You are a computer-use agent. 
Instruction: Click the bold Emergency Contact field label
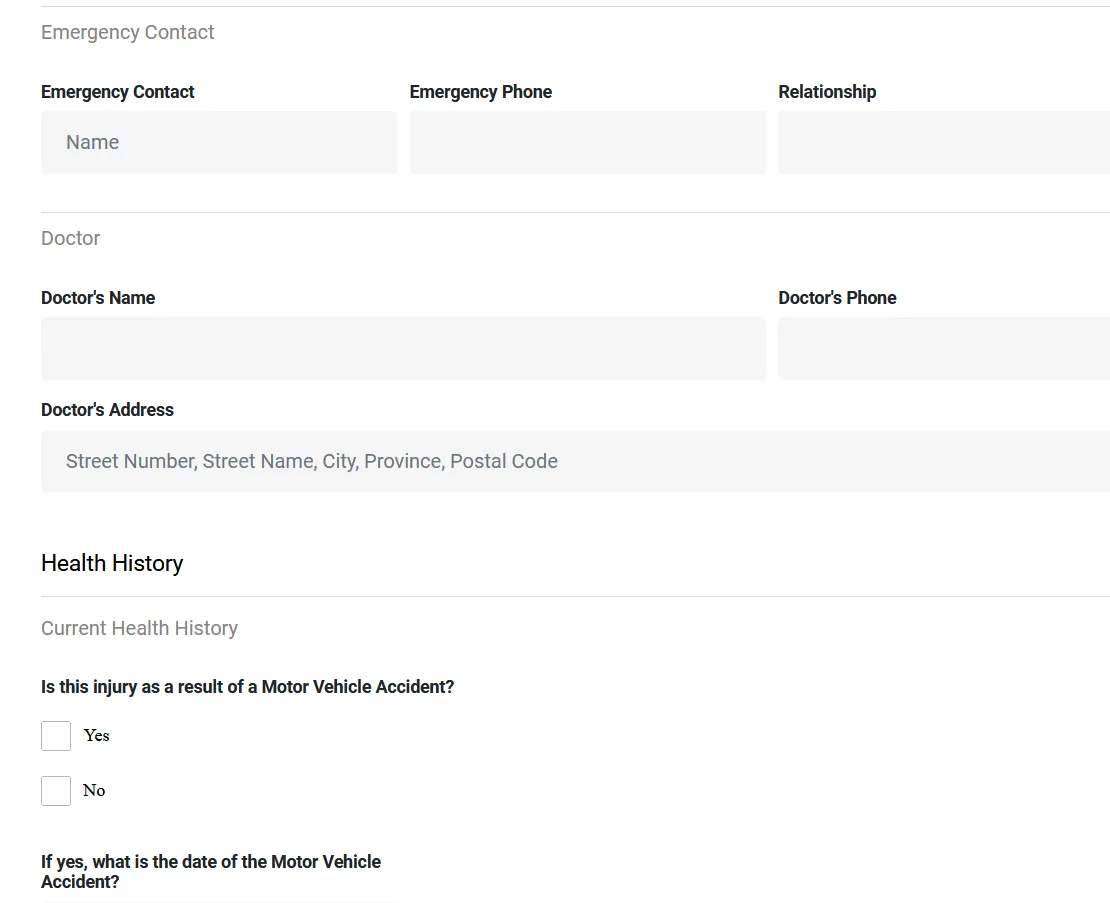pos(118,92)
